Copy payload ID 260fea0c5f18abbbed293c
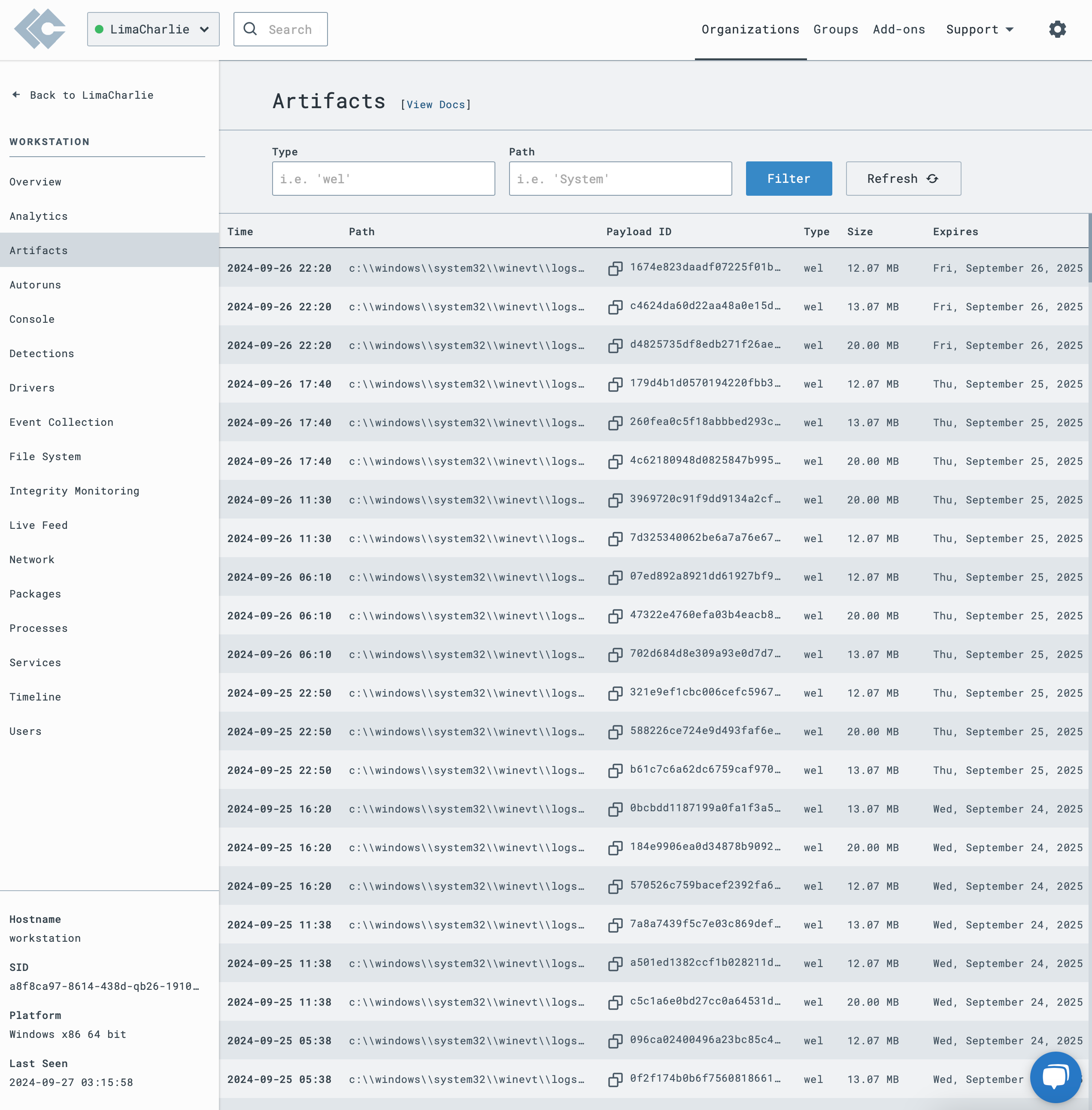The image size is (1092, 1110). click(x=616, y=423)
